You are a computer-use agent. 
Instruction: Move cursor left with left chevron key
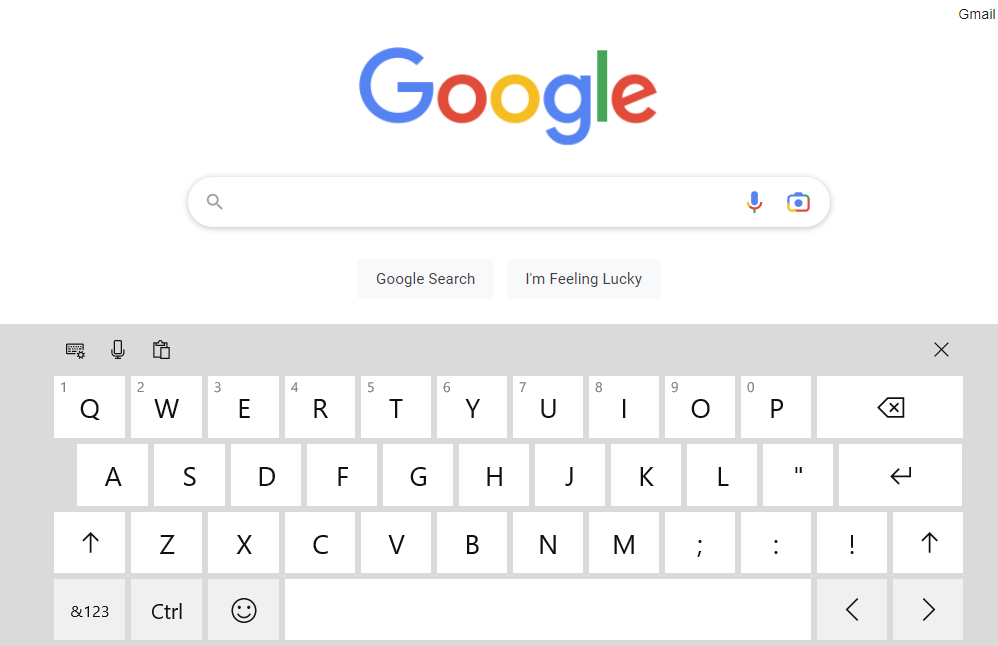[852, 610]
